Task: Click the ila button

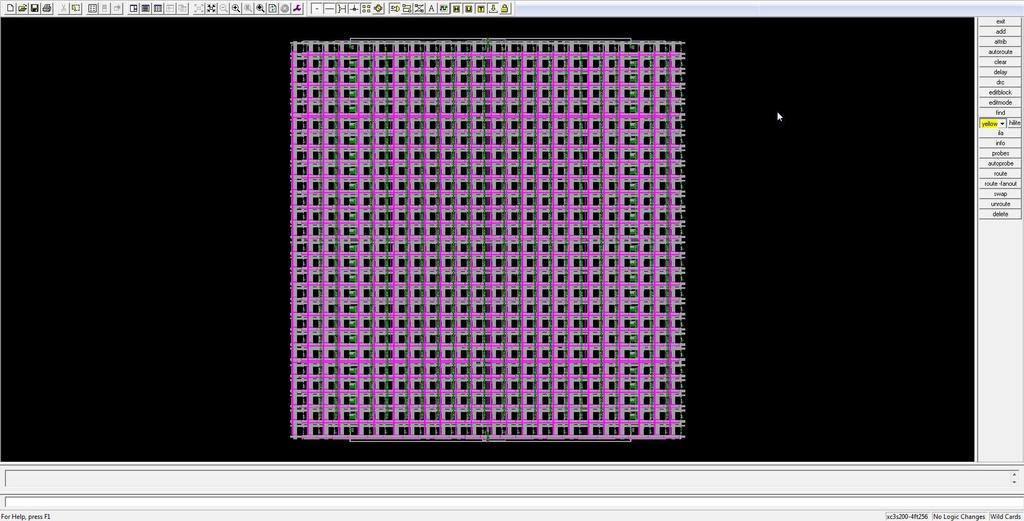Action: click(x=1000, y=133)
